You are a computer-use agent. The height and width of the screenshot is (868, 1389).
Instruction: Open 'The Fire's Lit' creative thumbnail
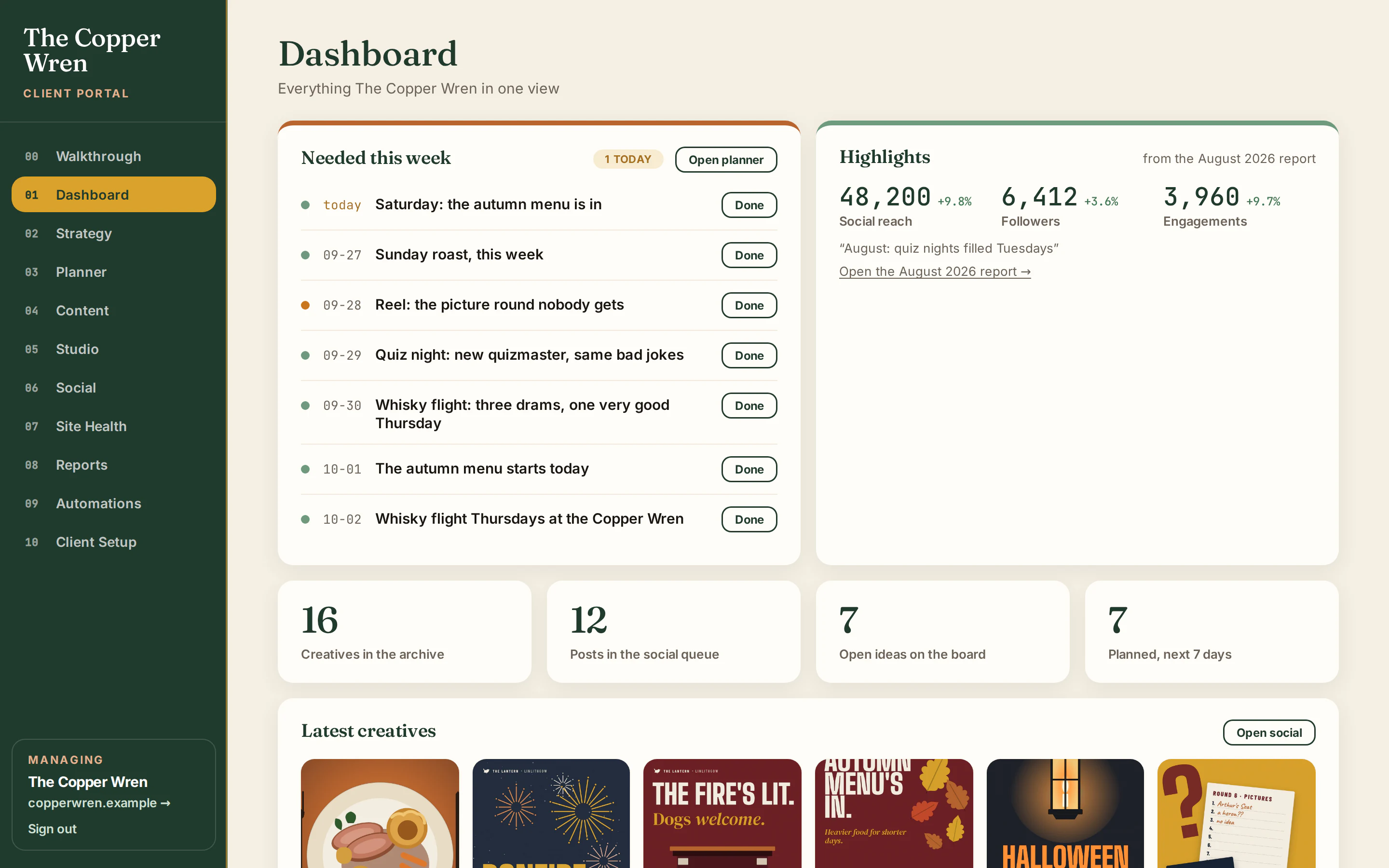pyautogui.click(x=722, y=814)
